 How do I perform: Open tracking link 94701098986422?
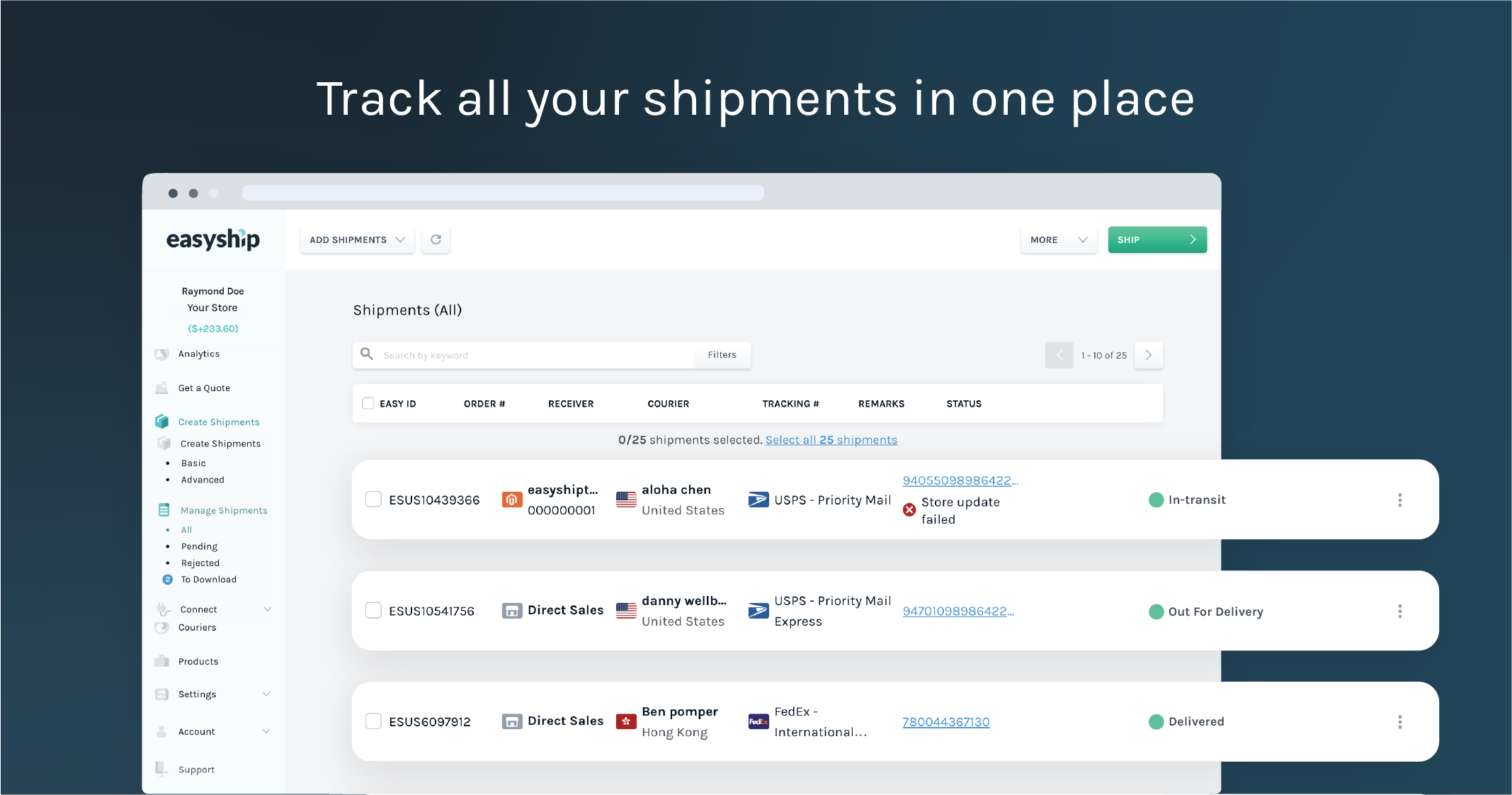click(x=958, y=611)
